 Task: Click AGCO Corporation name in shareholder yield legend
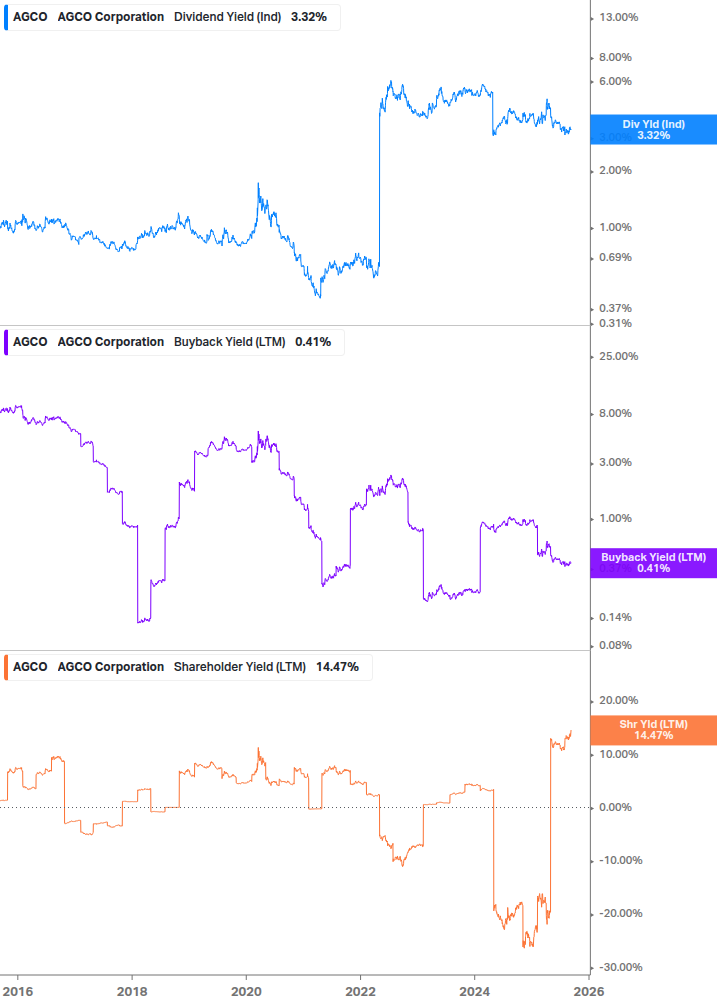click(x=111, y=667)
